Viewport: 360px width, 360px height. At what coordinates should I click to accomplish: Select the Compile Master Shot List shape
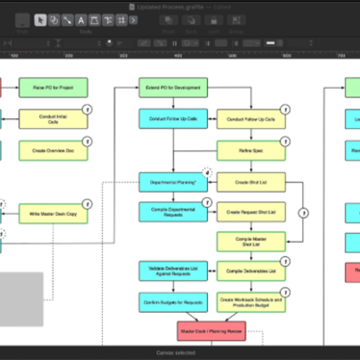(x=251, y=242)
